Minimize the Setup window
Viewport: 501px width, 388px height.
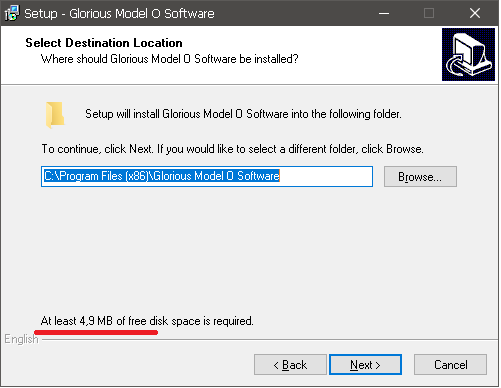384,13
